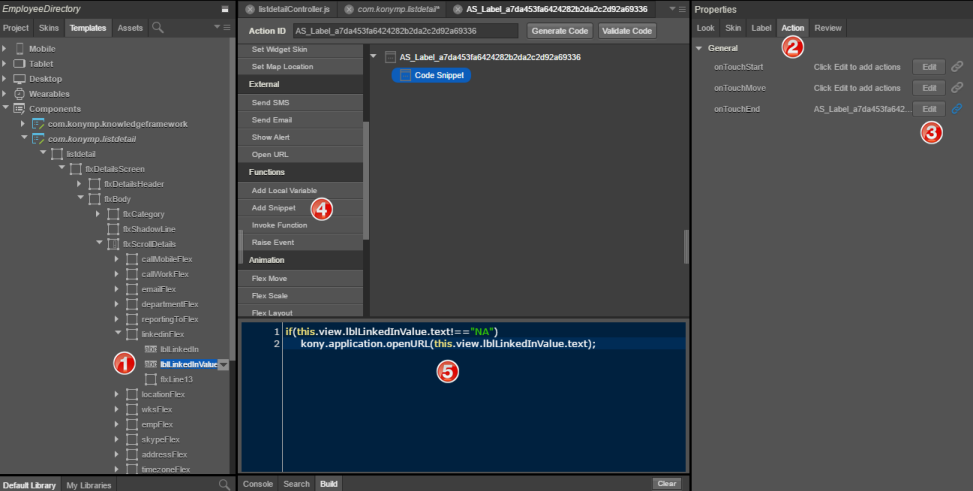973x491 pixels.
Task: Click the Generate Code button
Action: (x=560, y=30)
